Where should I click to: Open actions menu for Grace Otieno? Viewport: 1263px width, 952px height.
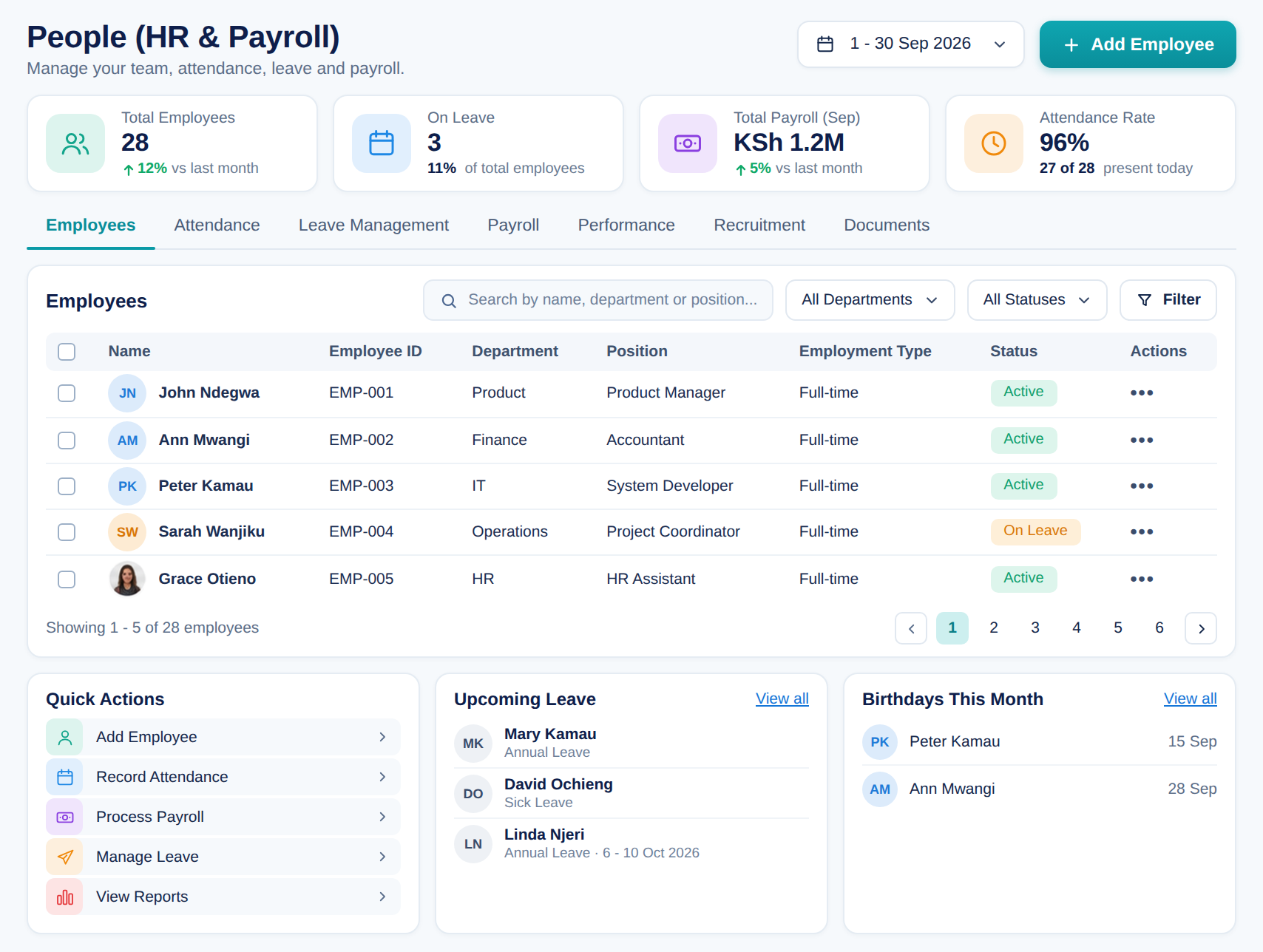pyautogui.click(x=1142, y=579)
